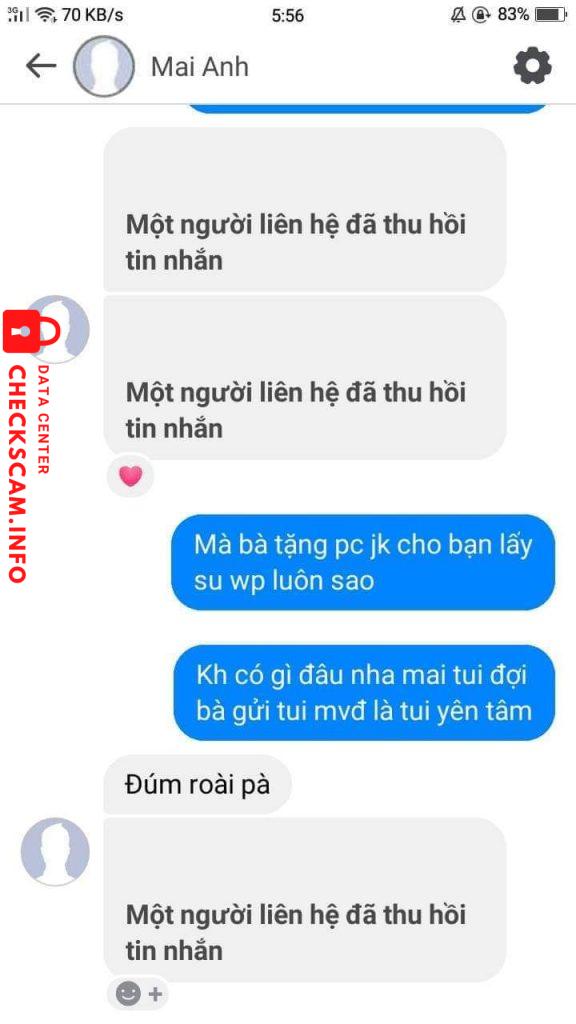
Task: Tap the last recalled message bubble
Action: 305,899
